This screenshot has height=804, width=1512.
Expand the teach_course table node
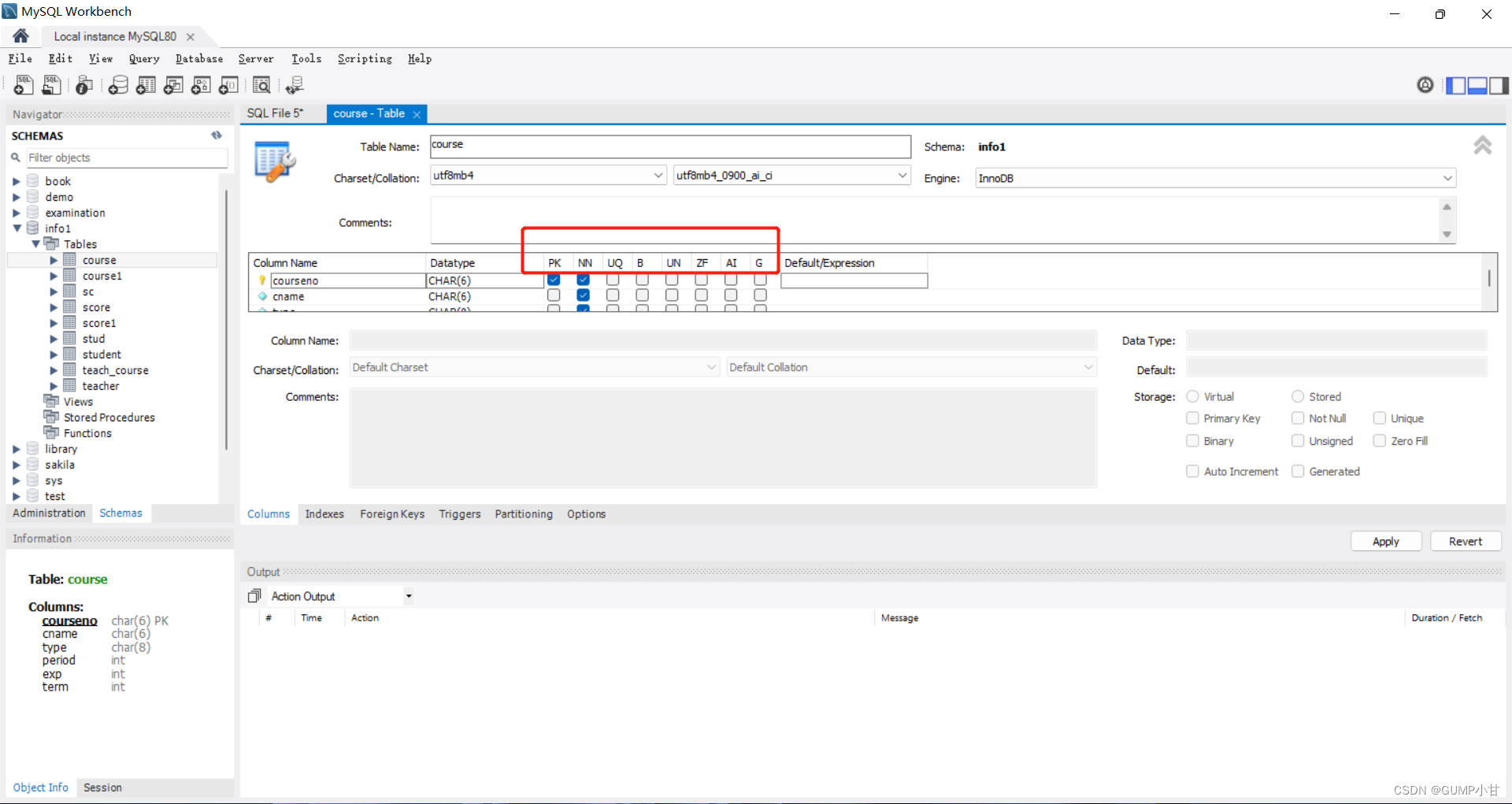point(54,370)
